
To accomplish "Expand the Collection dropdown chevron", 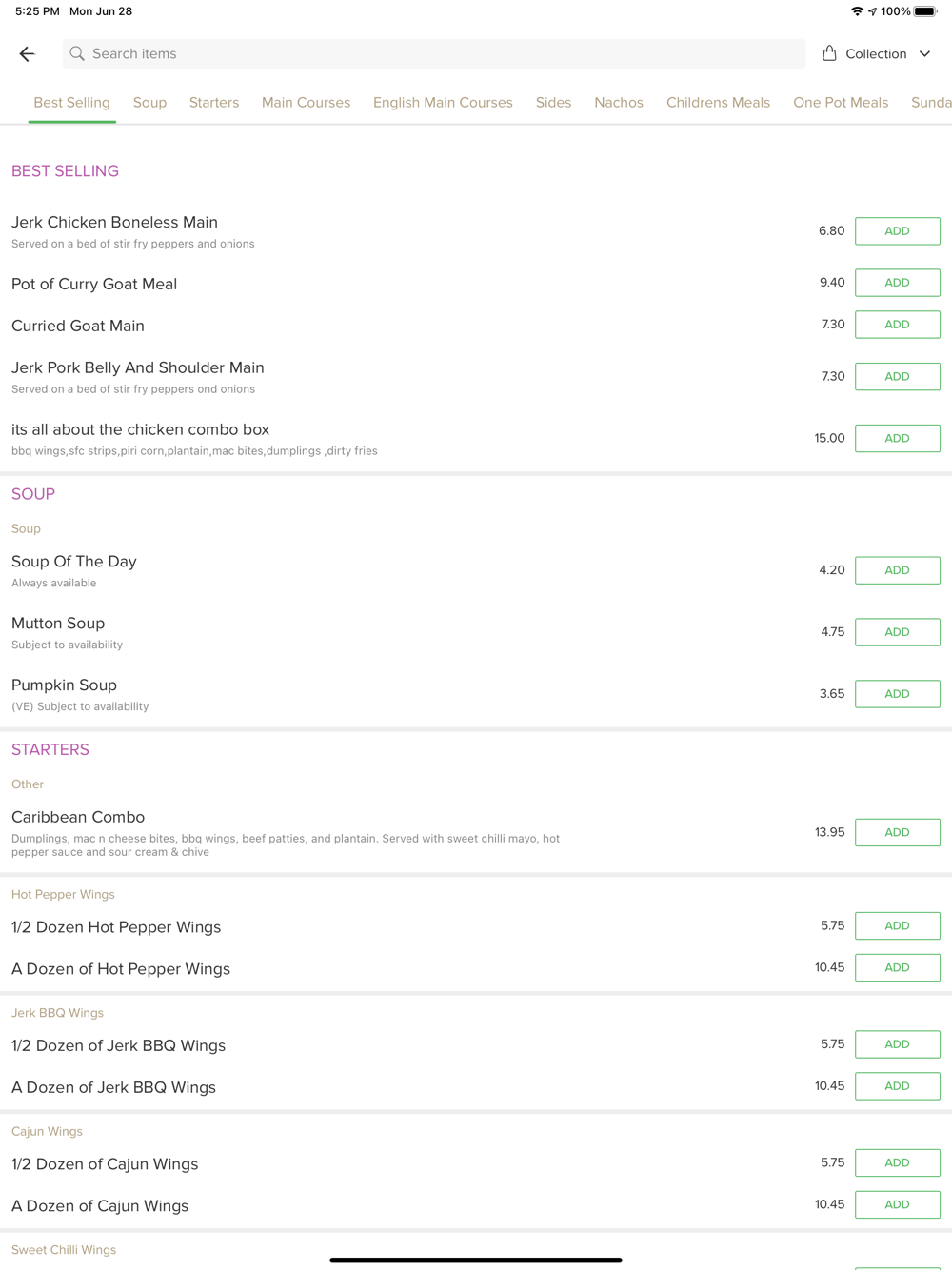I will click(x=925, y=54).
